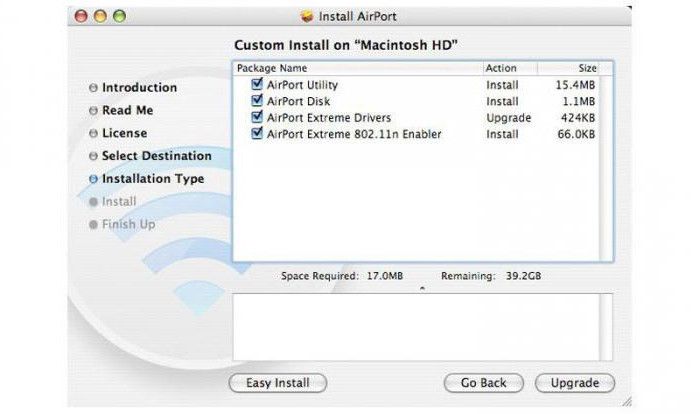Screen dimensions: 700x414
Task: Minimize the Install AirPort window
Action: [100, 17]
